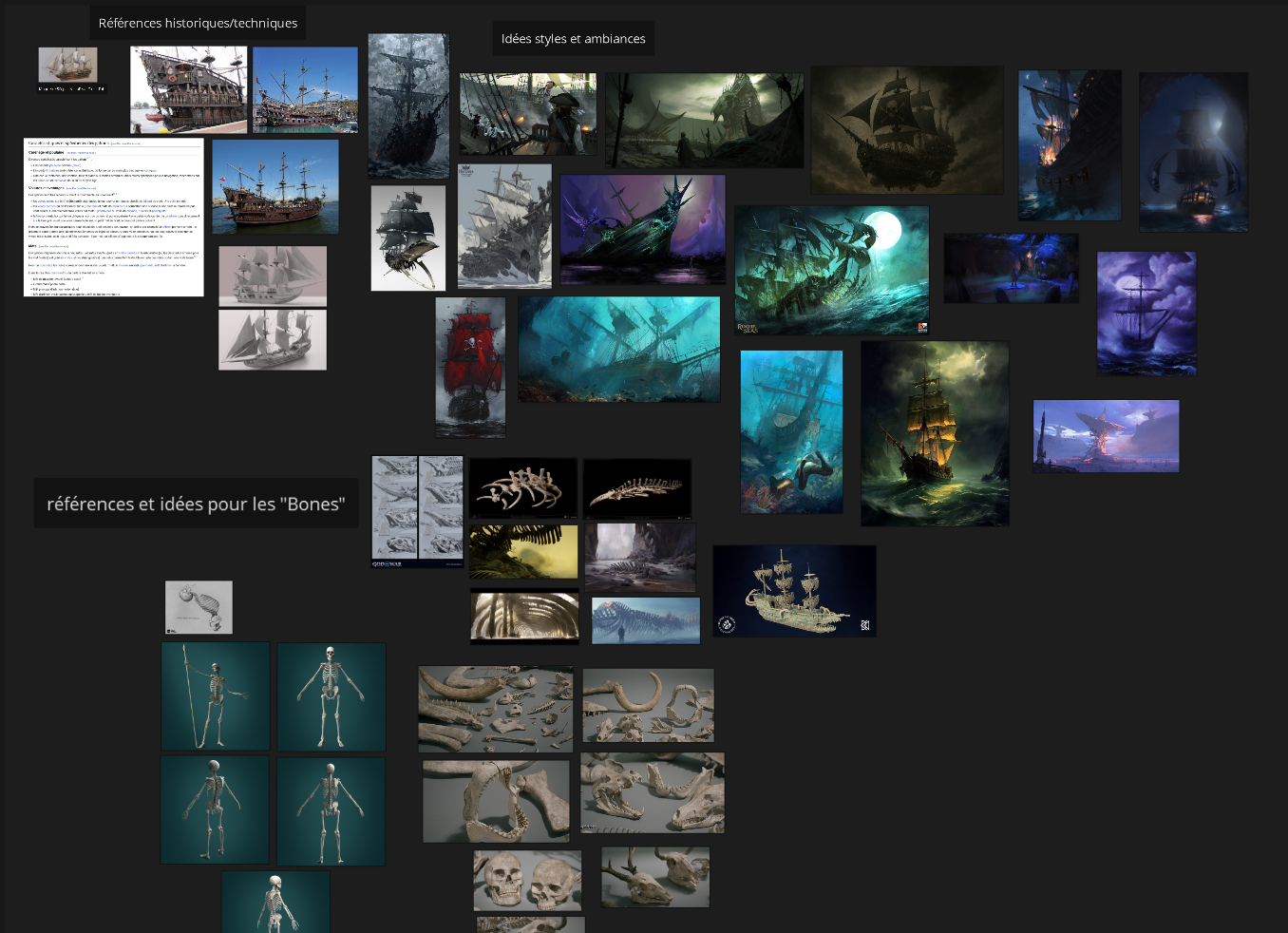Image resolution: width=1288 pixels, height=933 pixels.
Task: Select the red-sailed pirate ship image
Action: pos(470,367)
